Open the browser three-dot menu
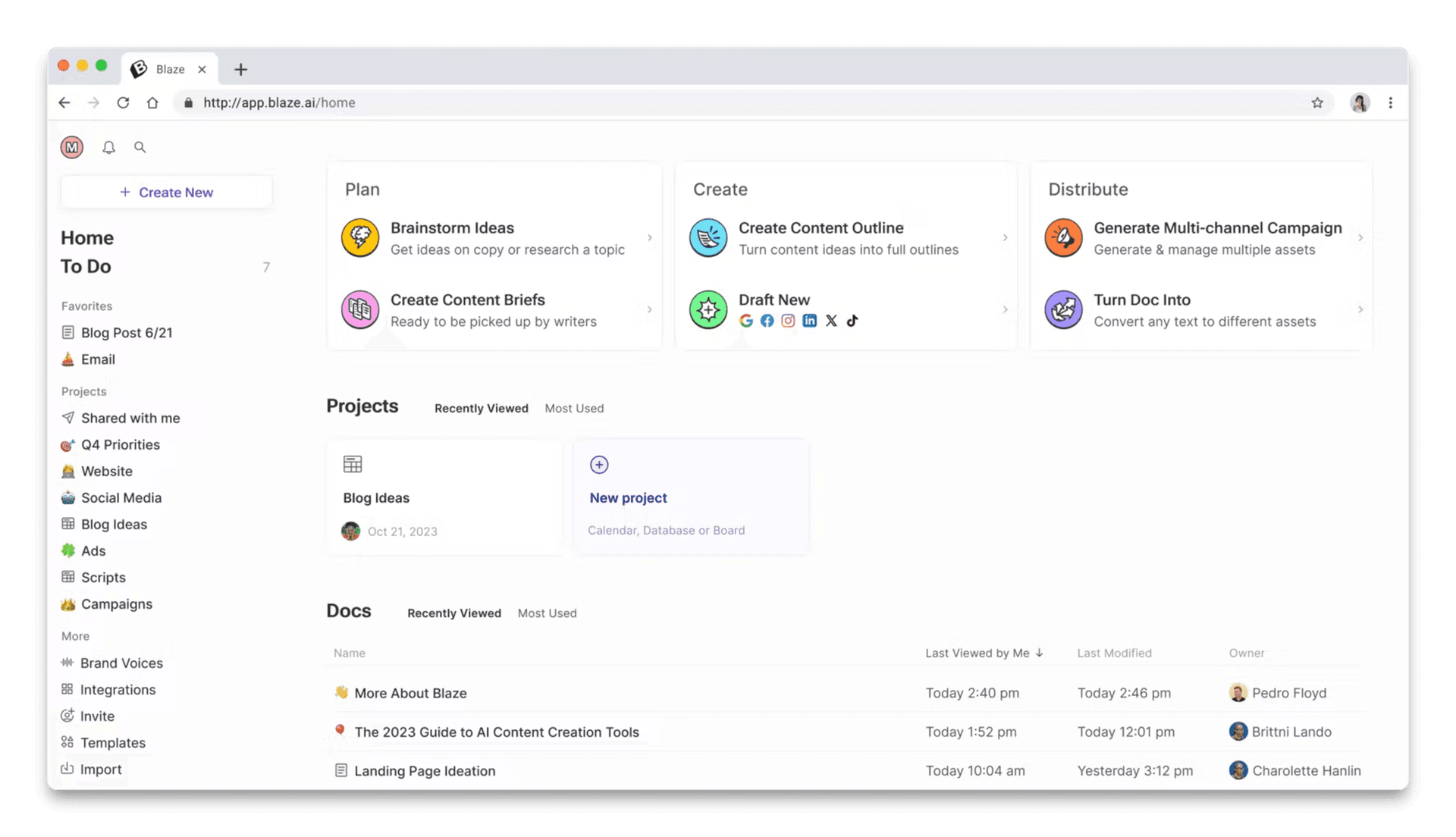The width and height of the screenshot is (1456, 837). pos(1390,102)
